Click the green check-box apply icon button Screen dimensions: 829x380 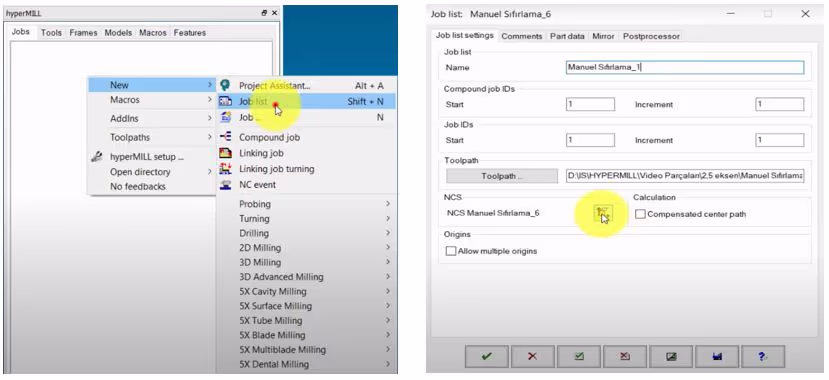pos(579,356)
